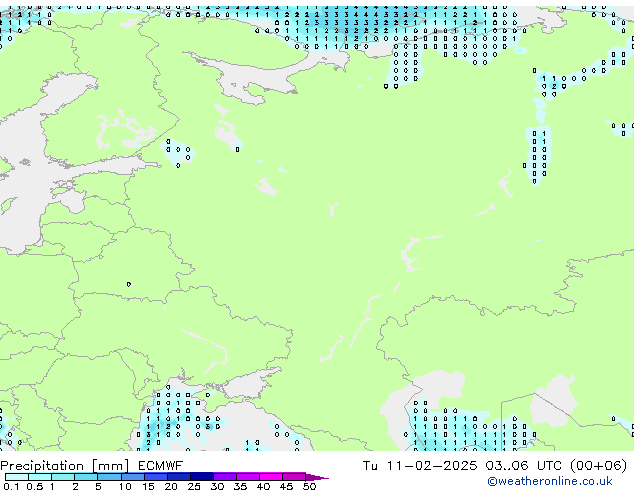The image size is (634, 490).
Task: Pick the purple 35 mm legend swatch
Action: [248, 477]
